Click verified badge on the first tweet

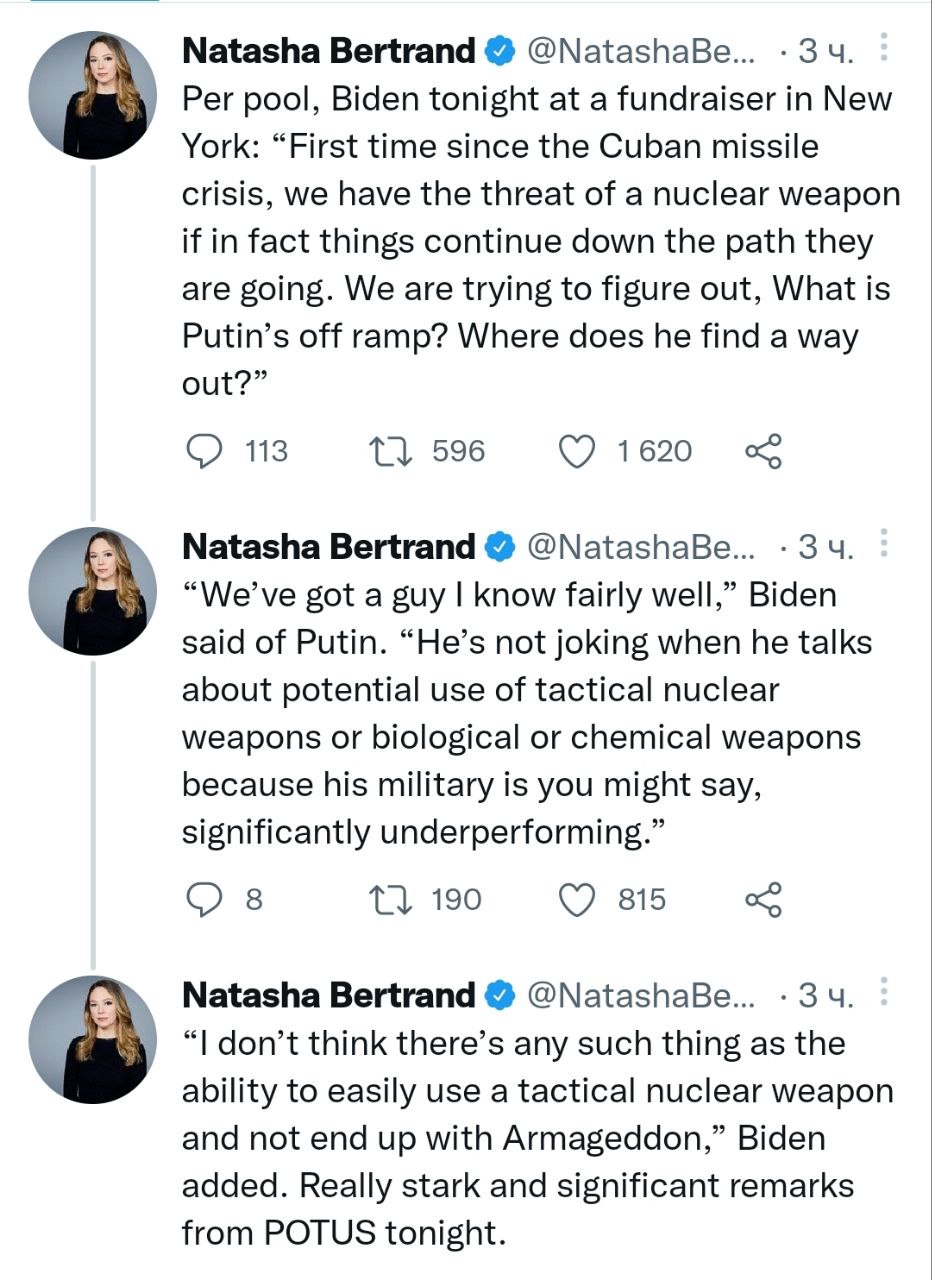[x=501, y=49]
